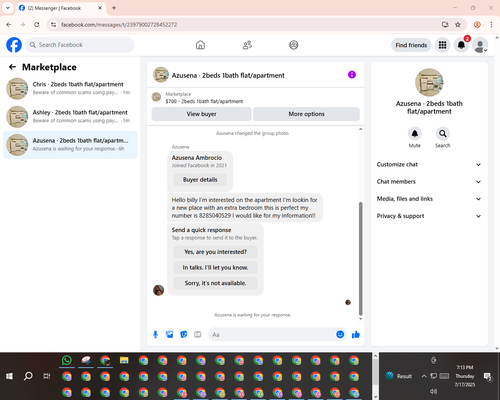Image resolution: width=500 pixels, height=400 pixels.
Task: Select the Messenger | Facebook browser tab
Action: pos(61,8)
